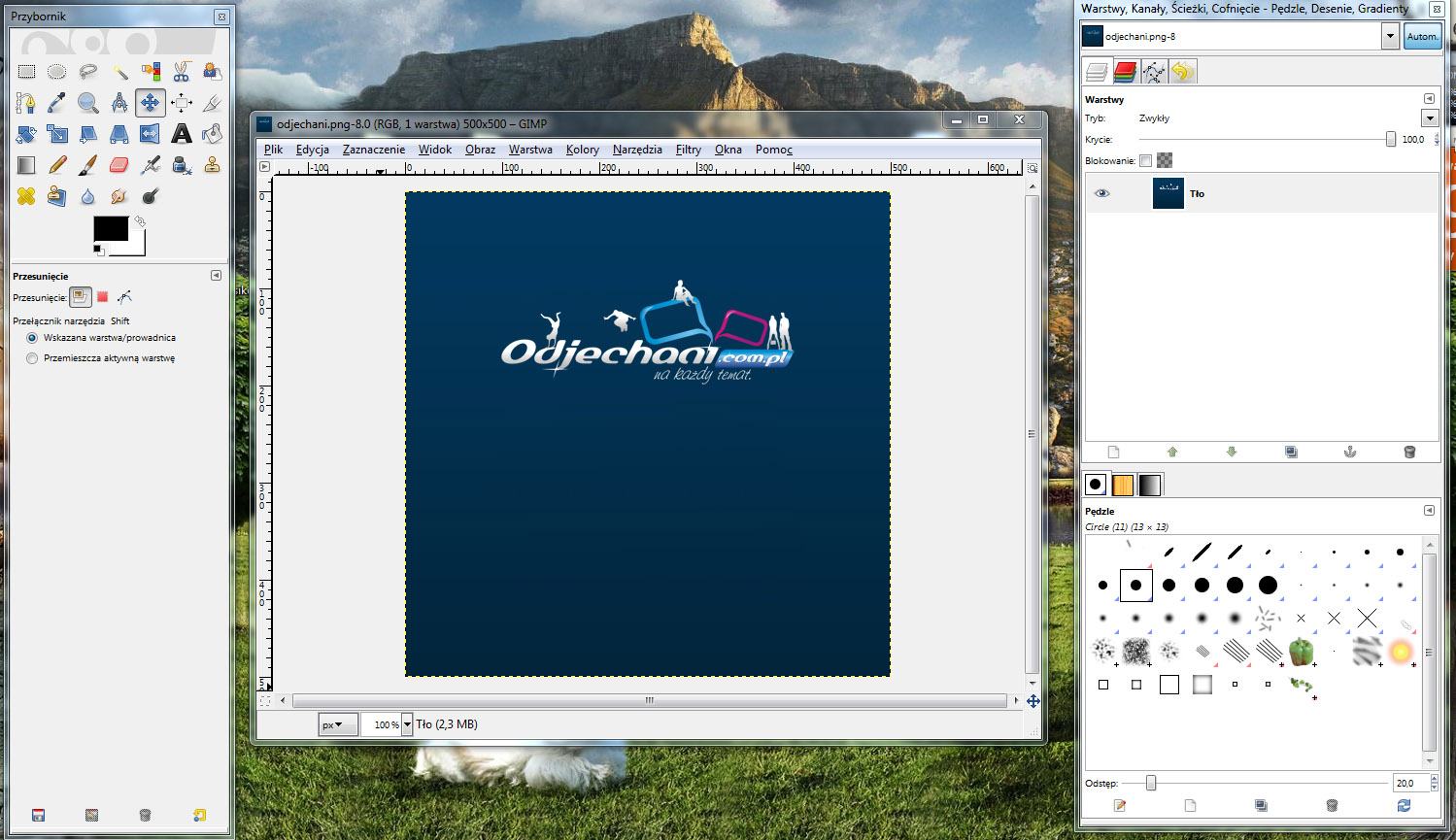1456x840 pixels.
Task: Select the Measure compass tool
Action: [x=119, y=102]
